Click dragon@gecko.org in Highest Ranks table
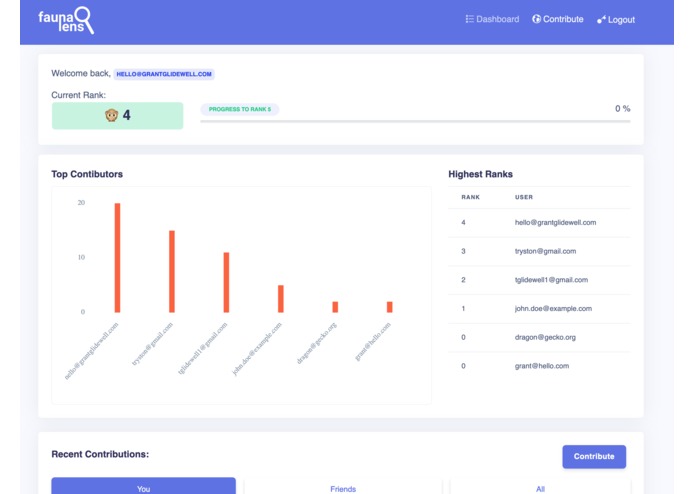This screenshot has width=695, height=494. coord(545,337)
